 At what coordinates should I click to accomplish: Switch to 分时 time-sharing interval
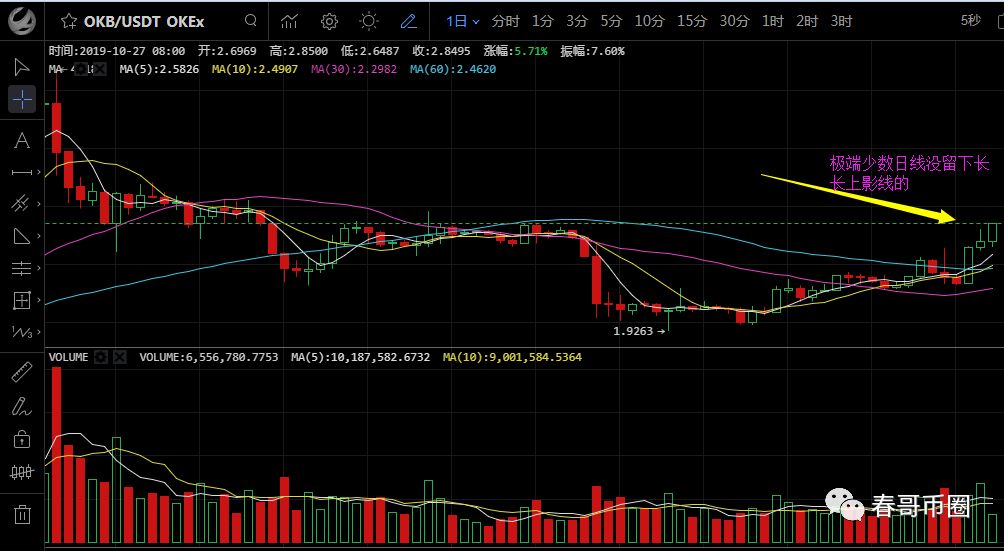point(505,21)
